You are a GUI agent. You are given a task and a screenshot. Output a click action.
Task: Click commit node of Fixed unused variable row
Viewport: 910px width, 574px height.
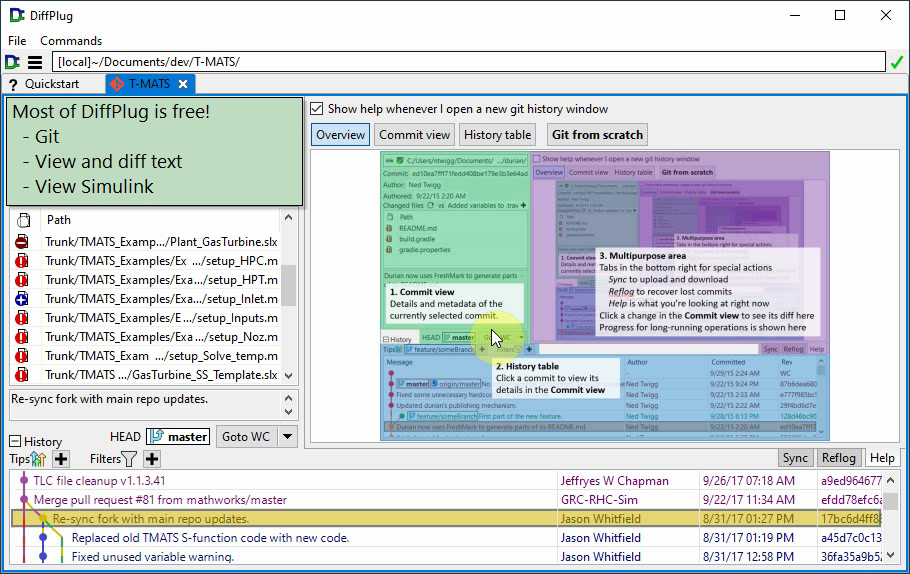(x=43, y=556)
